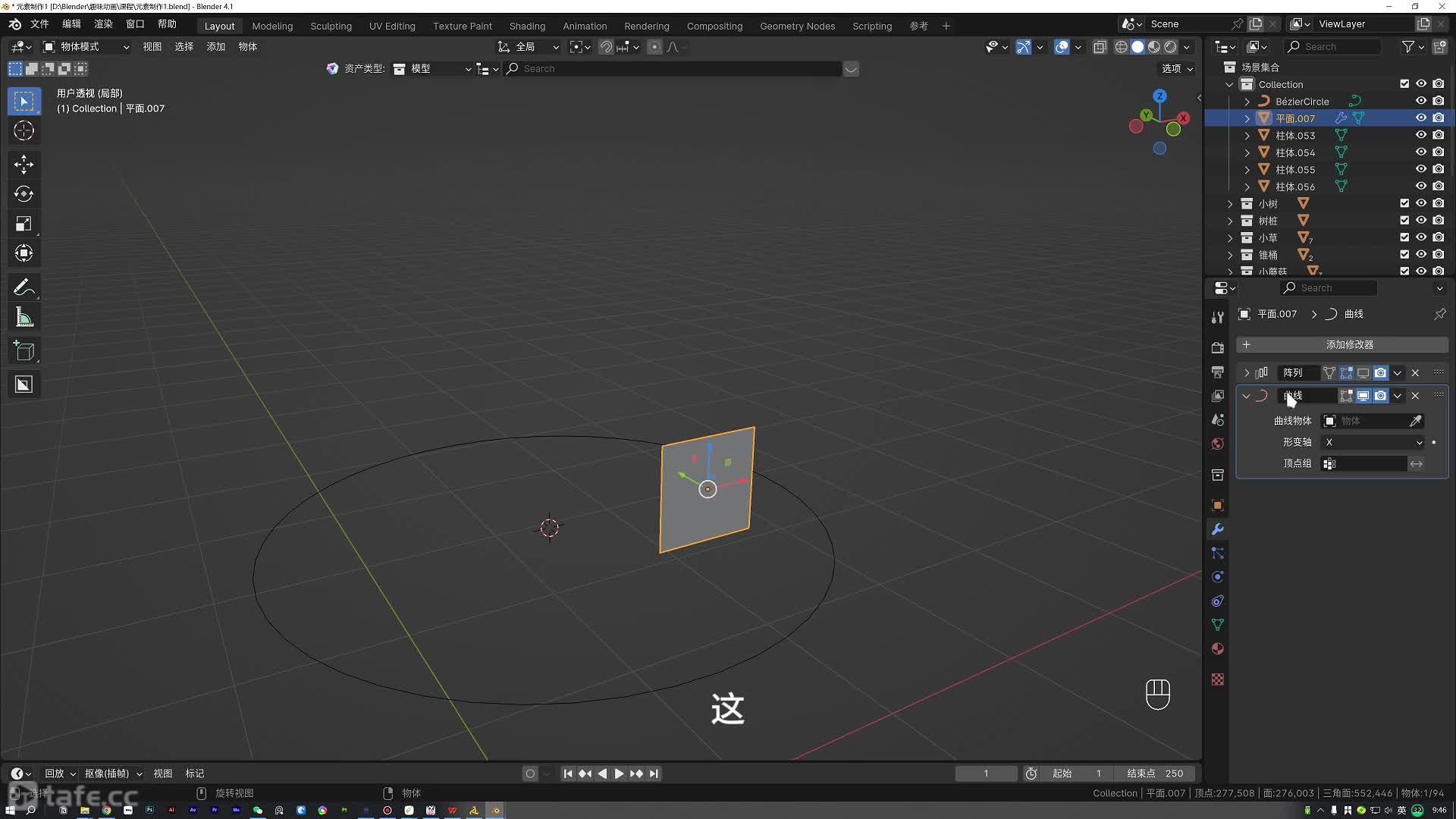This screenshot has height=819, width=1456.
Task: Jump to the timeline start frame
Action: coord(568,773)
